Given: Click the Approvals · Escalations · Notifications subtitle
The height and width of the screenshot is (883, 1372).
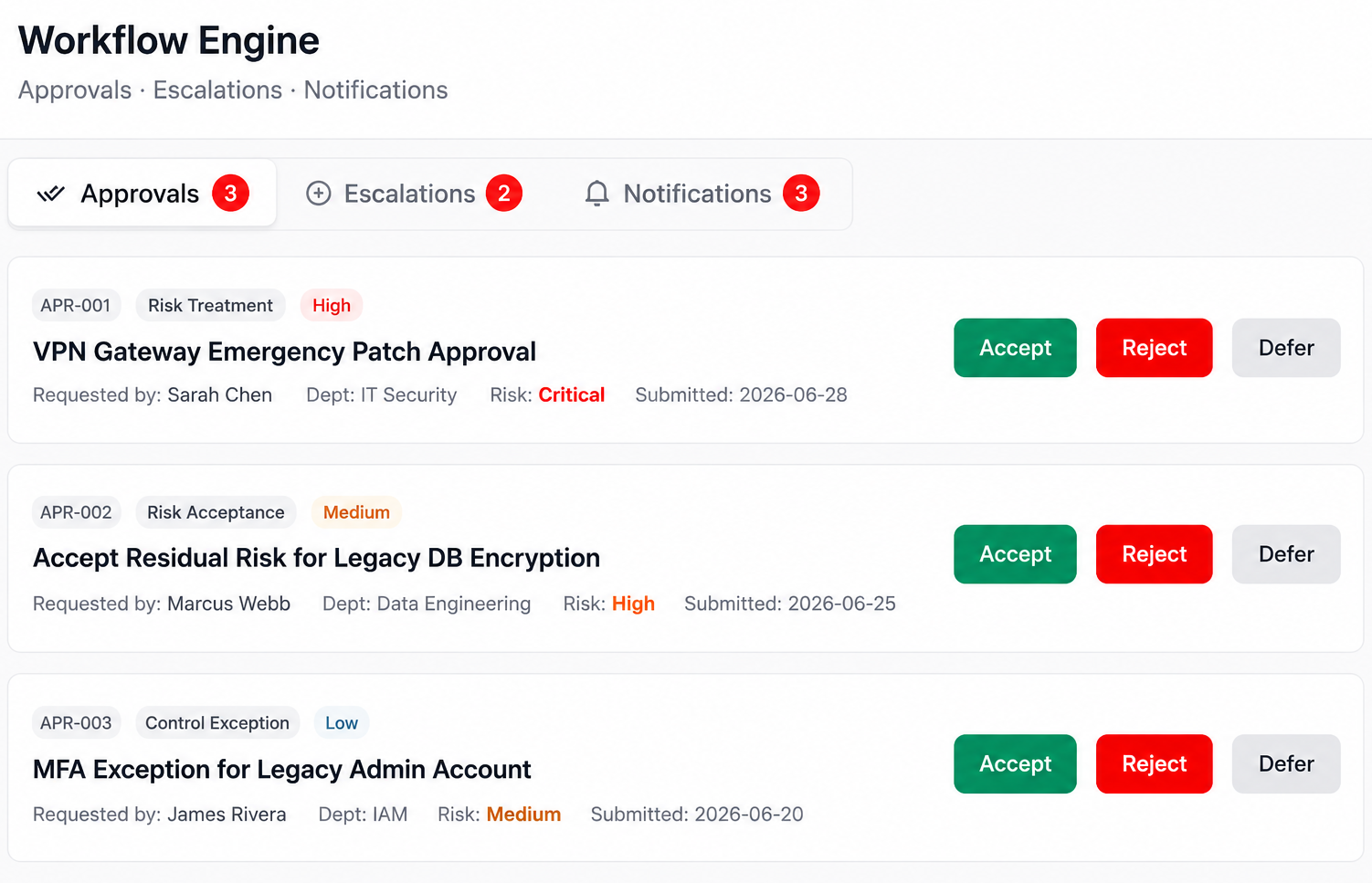Looking at the screenshot, I should pyautogui.click(x=233, y=89).
